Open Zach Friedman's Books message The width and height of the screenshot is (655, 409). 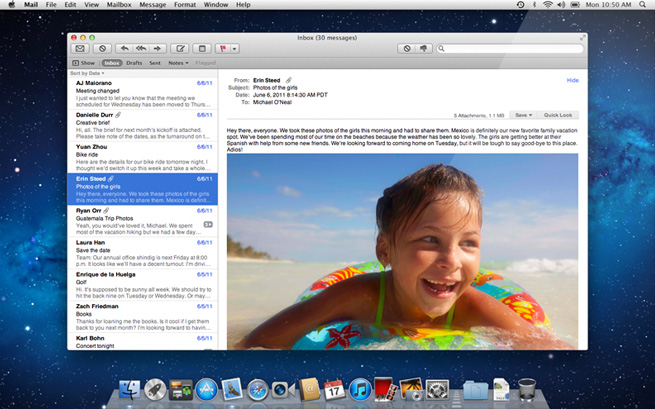(142, 317)
